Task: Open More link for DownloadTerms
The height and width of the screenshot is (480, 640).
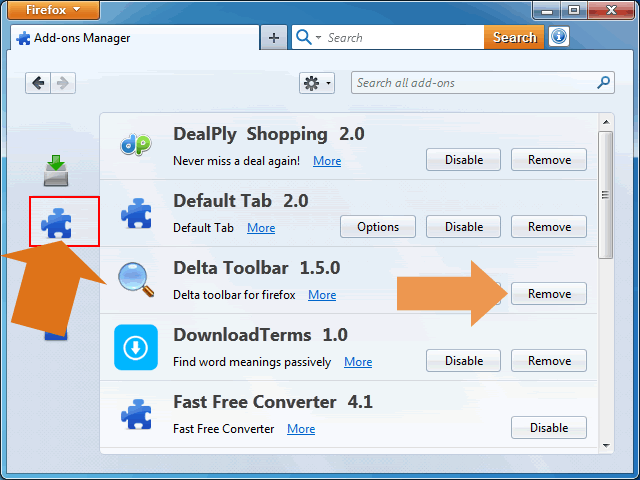Action: (x=358, y=362)
